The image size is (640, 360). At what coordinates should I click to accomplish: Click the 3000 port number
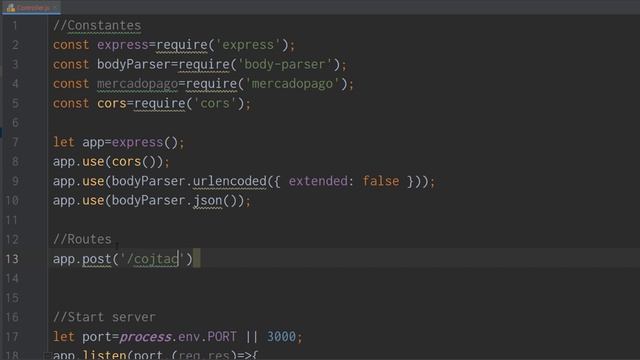click(x=281, y=337)
